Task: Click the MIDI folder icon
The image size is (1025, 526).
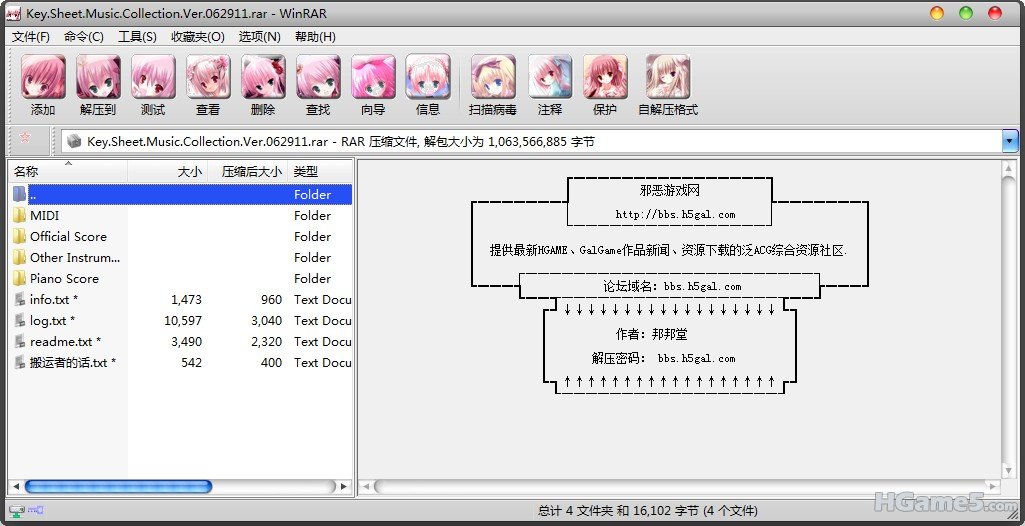Action: click(20, 216)
